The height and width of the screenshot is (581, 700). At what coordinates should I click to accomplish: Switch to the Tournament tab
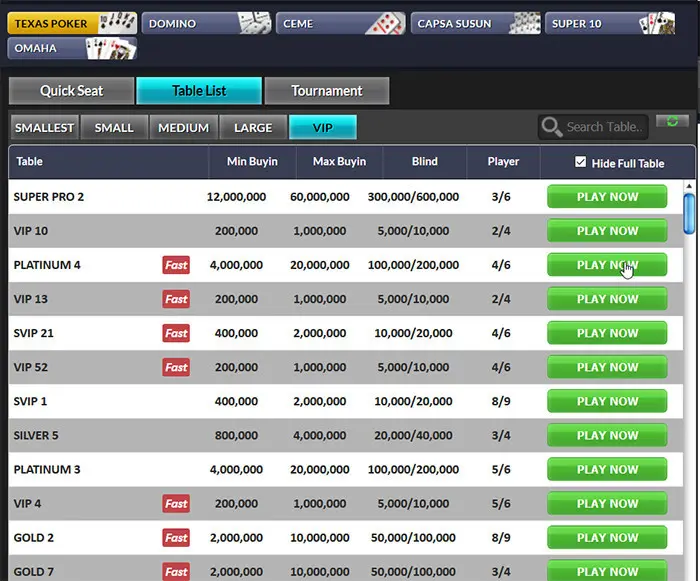[326, 91]
